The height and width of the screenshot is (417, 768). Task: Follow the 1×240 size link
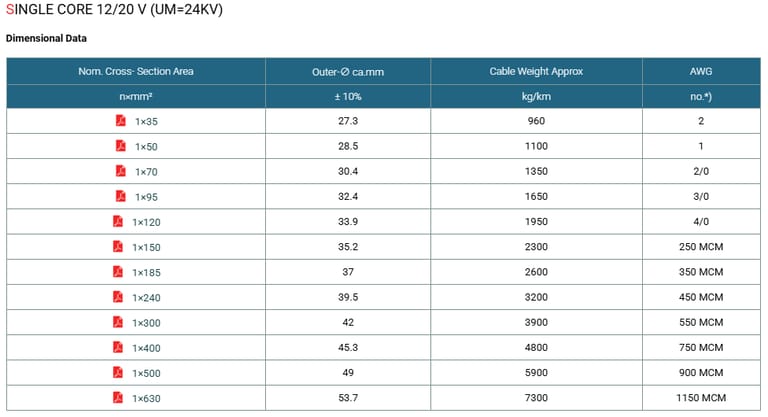(x=146, y=297)
